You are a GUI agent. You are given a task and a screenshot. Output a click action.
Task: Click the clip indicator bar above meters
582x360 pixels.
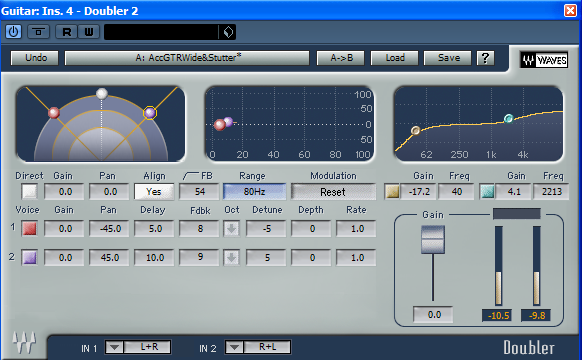click(516, 214)
